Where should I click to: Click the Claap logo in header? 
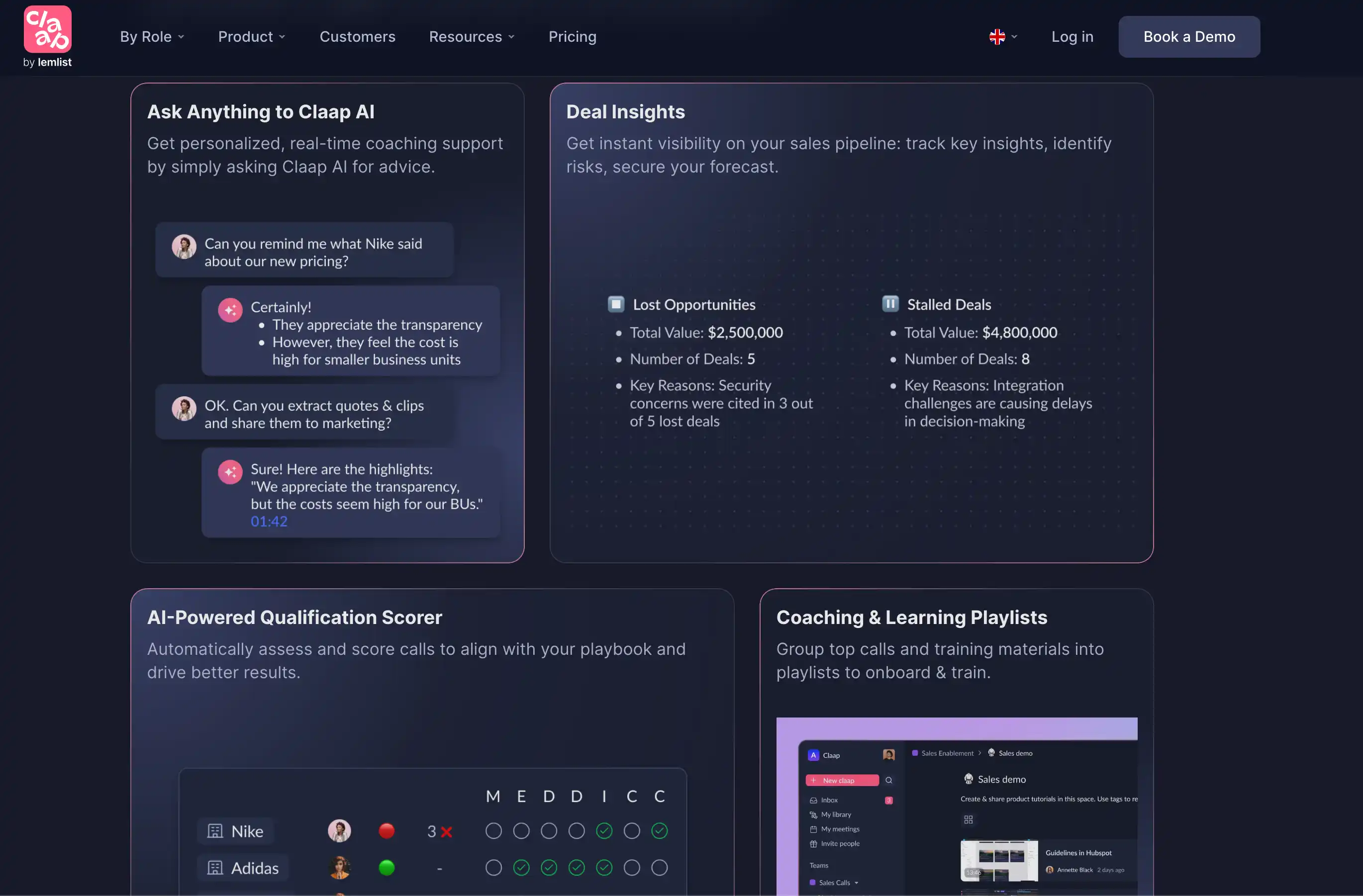point(48,30)
